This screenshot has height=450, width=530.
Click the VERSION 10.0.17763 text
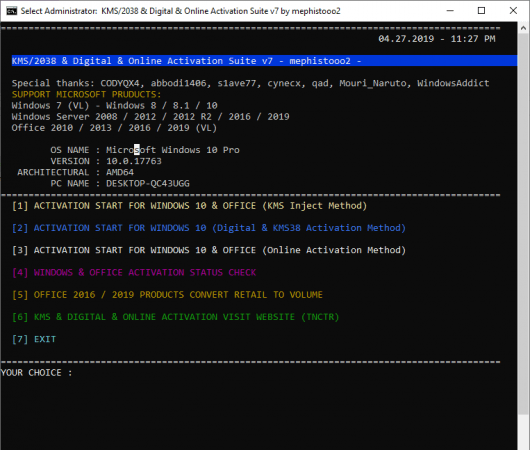pos(106,161)
